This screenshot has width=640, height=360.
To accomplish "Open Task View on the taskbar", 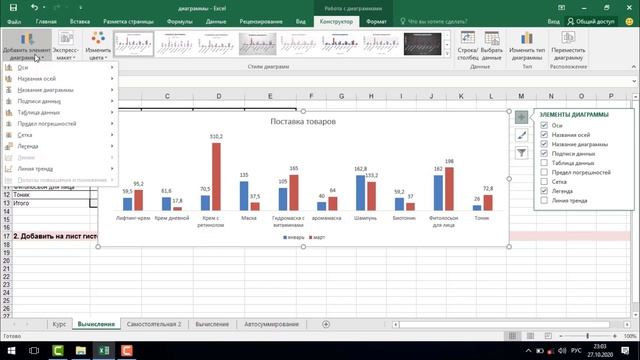I will (34, 351).
